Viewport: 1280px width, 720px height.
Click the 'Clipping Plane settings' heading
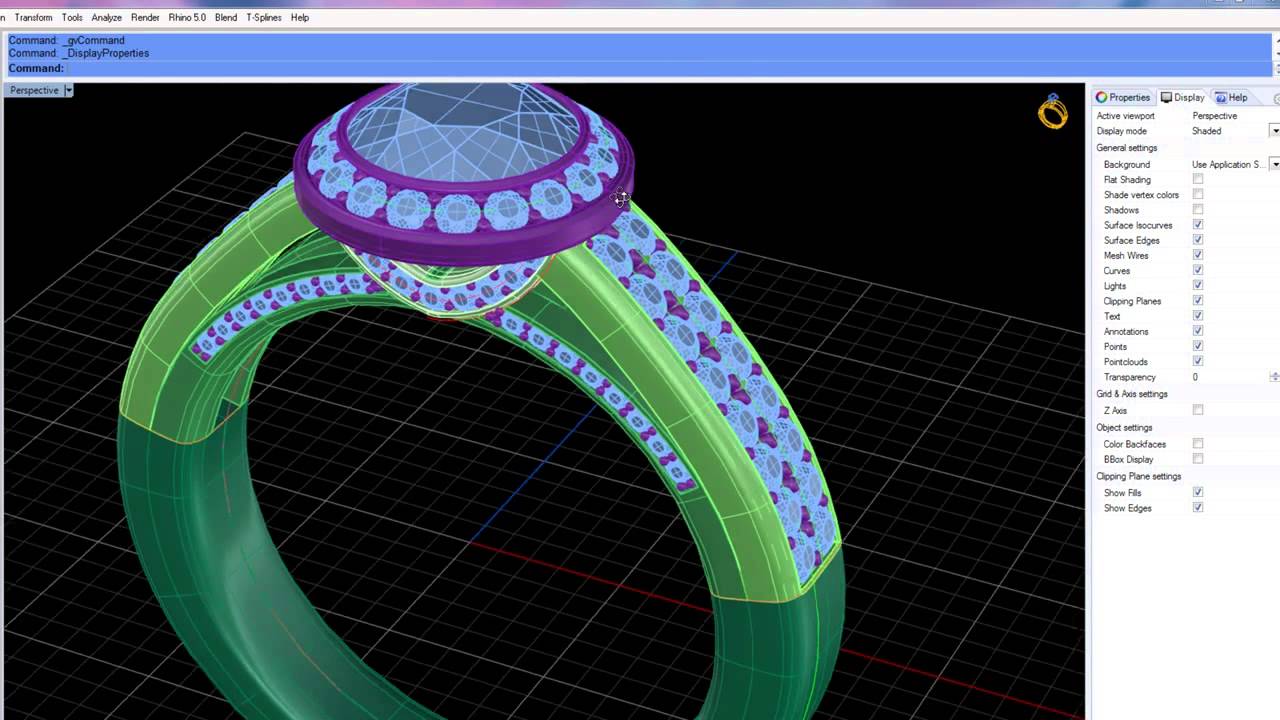1138,476
